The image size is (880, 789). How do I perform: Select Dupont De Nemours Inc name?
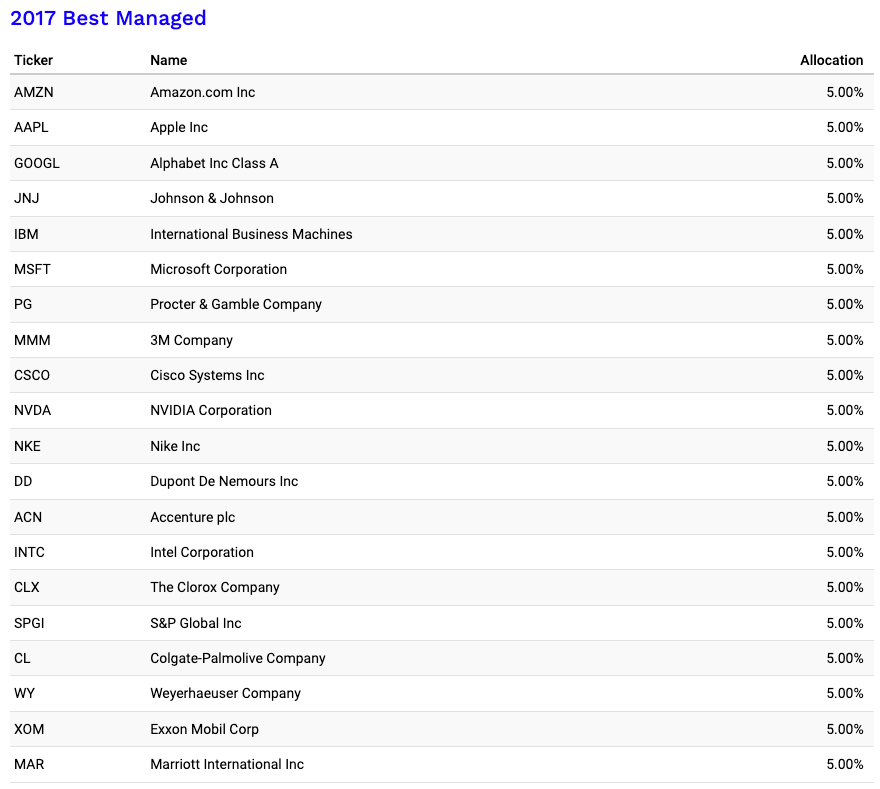click(224, 481)
